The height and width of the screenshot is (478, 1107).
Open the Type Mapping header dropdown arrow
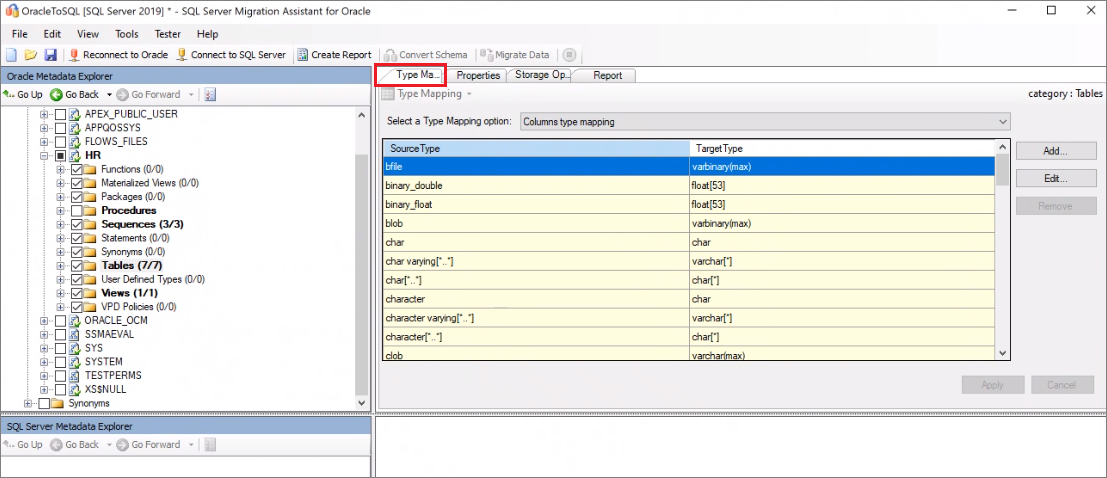click(x=467, y=94)
